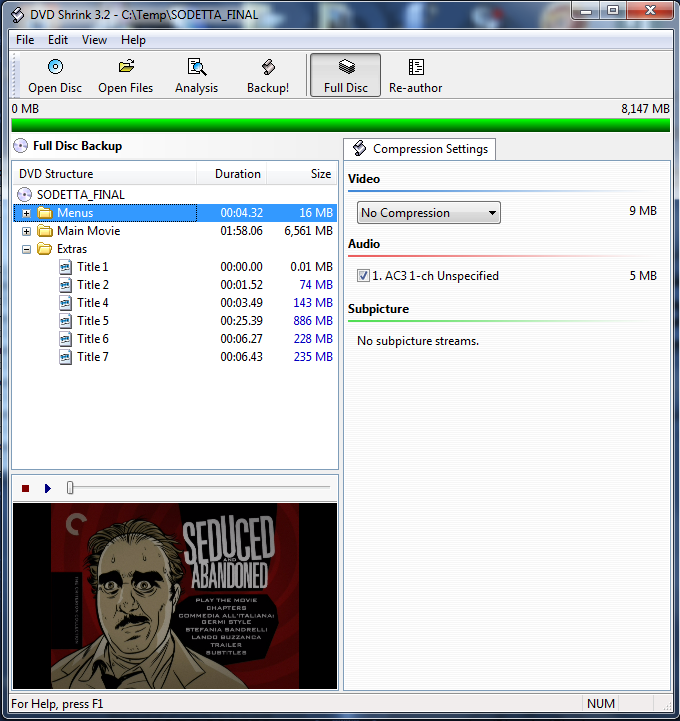Open the File menu
Screen dimensions: 680x721
(x=25, y=40)
